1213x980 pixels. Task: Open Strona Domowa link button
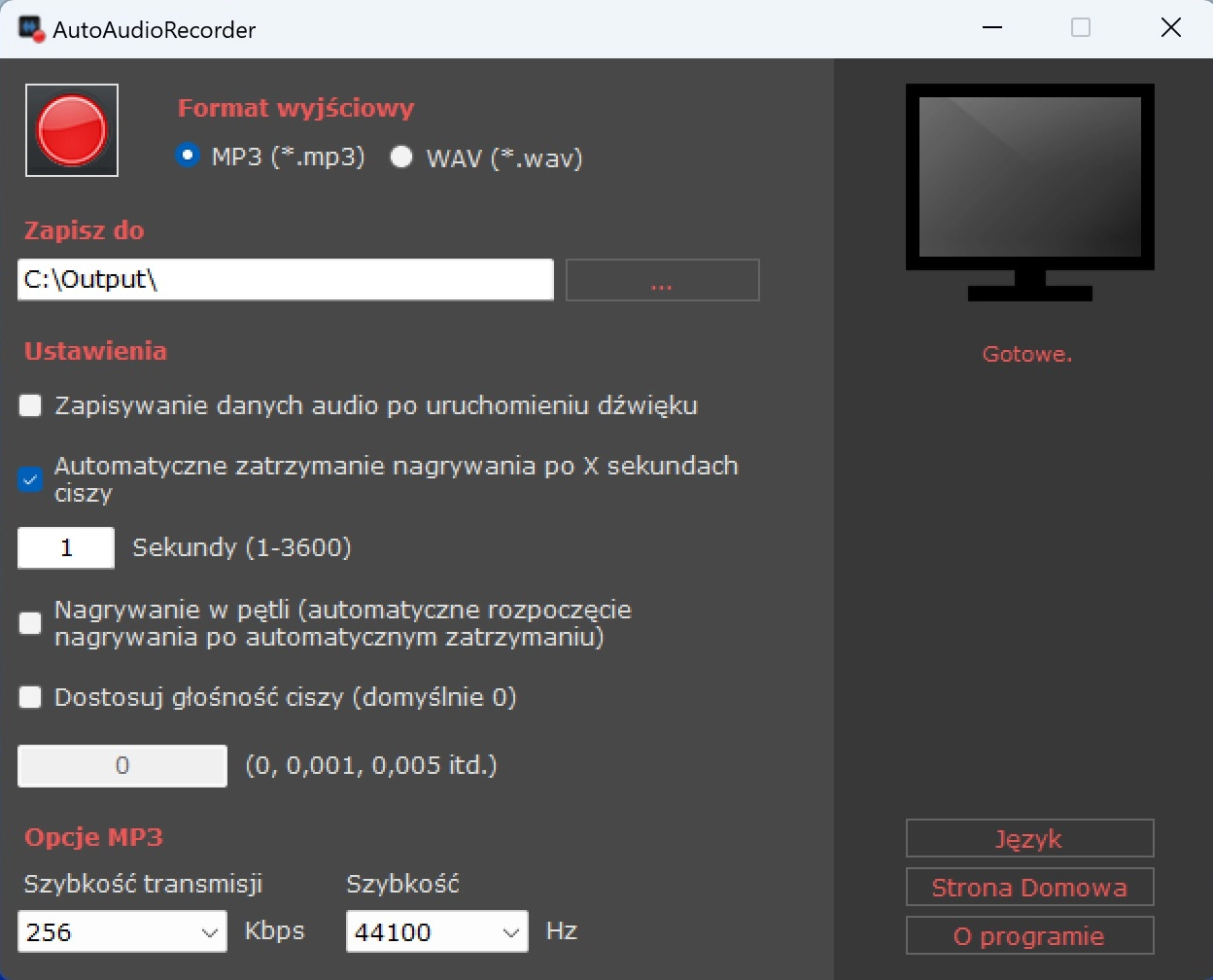1030,887
